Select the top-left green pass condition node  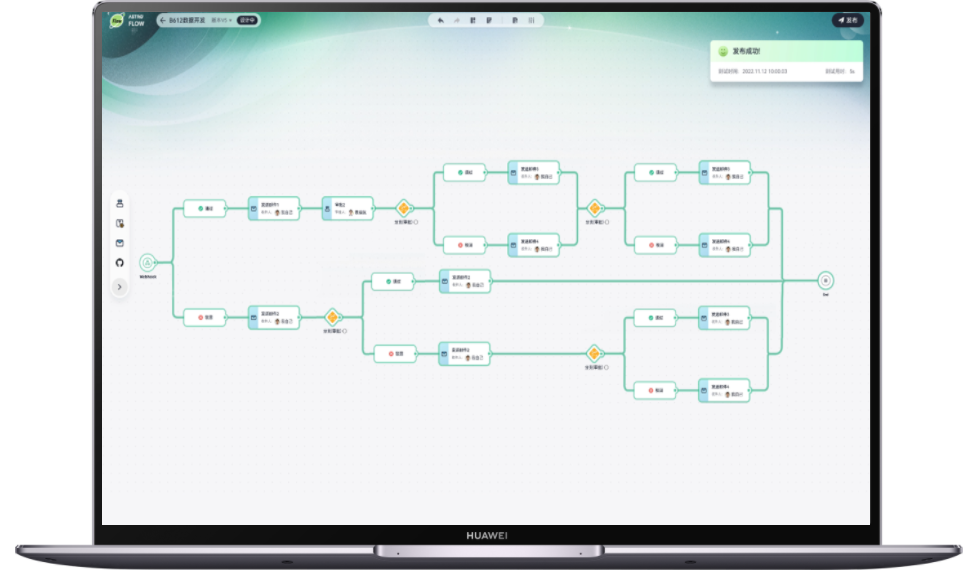tap(205, 208)
